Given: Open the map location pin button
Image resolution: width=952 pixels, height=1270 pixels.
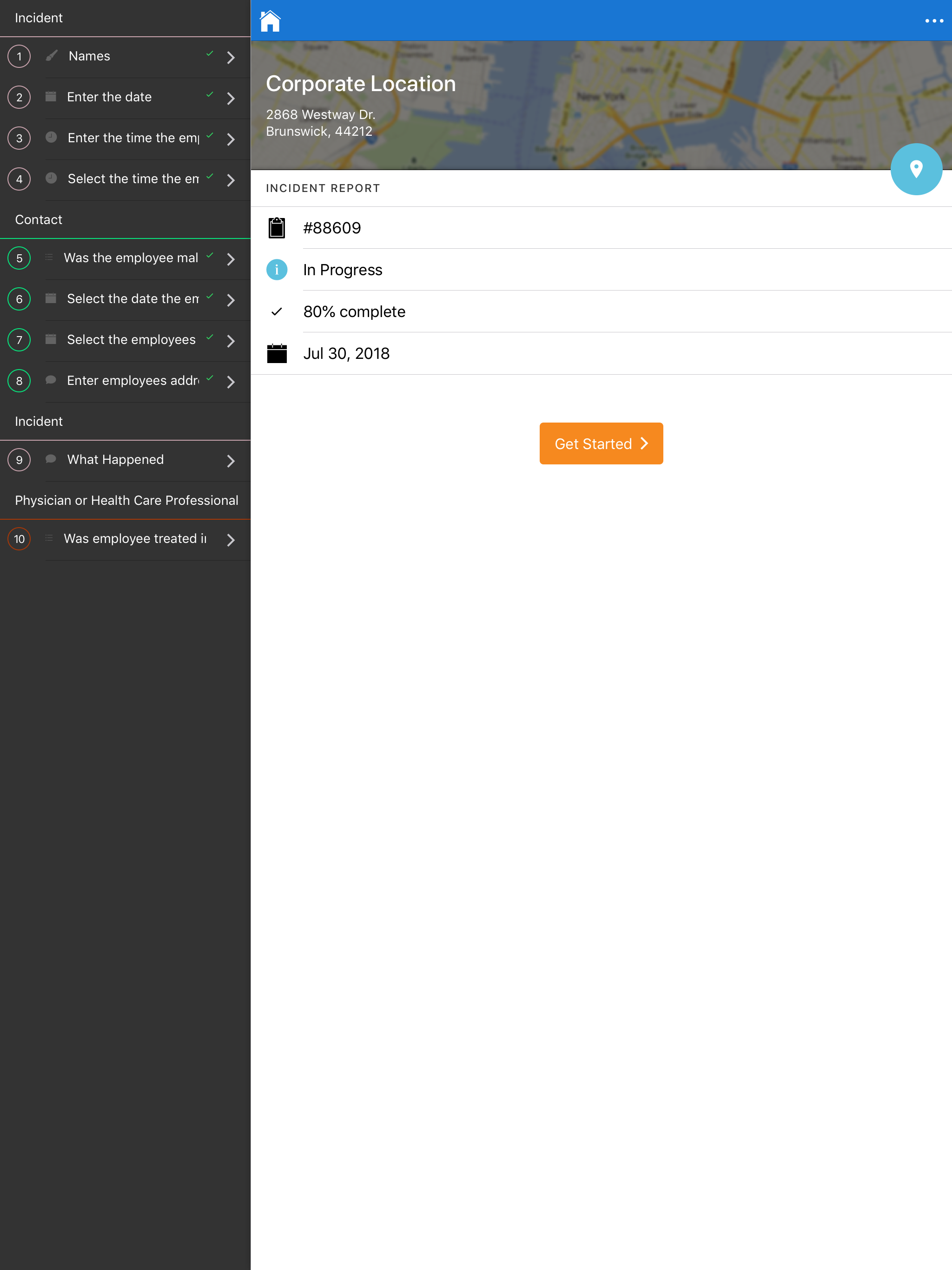Looking at the screenshot, I should (x=916, y=169).
